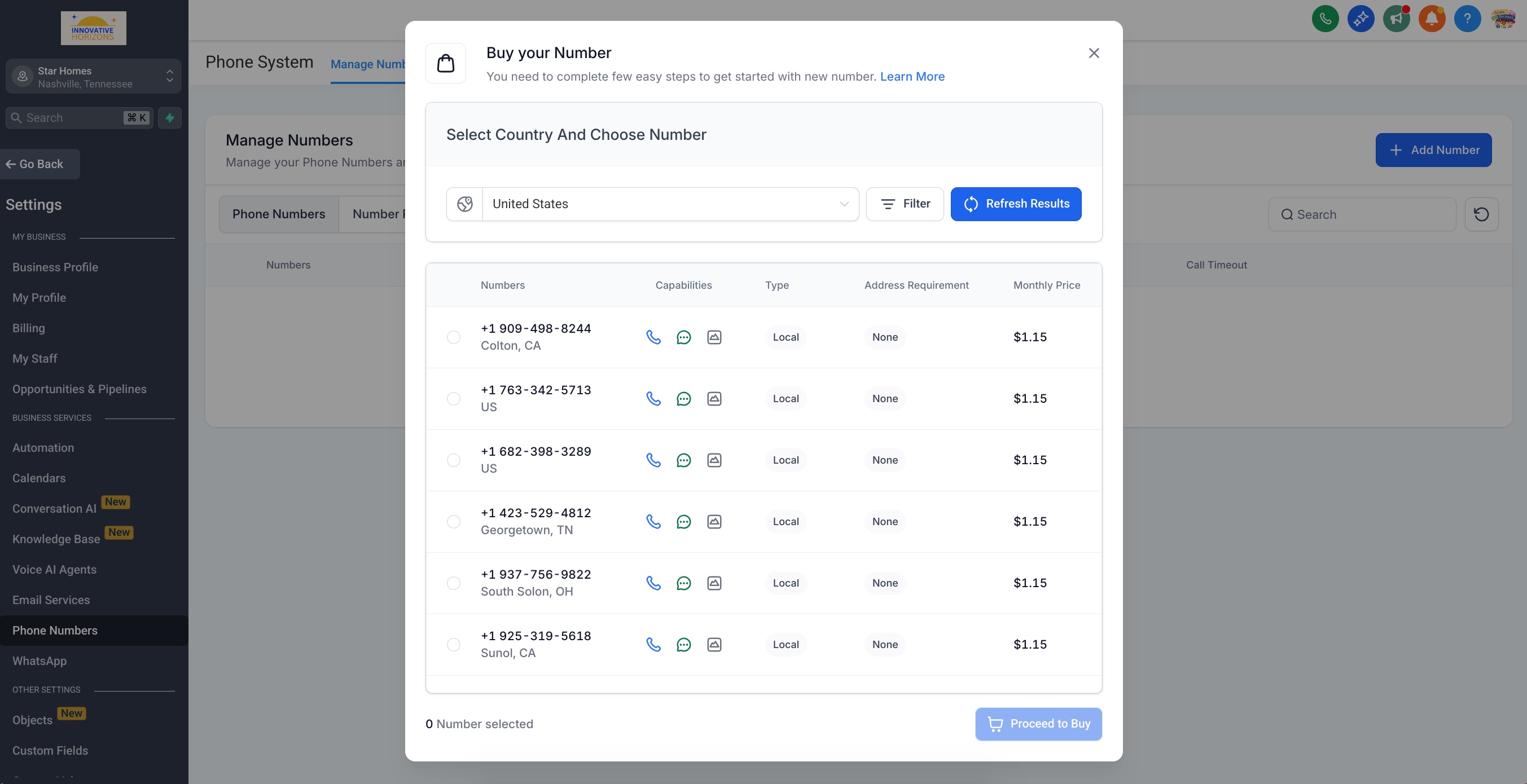The width and height of the screenshot is (1527, 784).
Task: Click the refresh icon beside Search field
Action: click(1481, 214)
